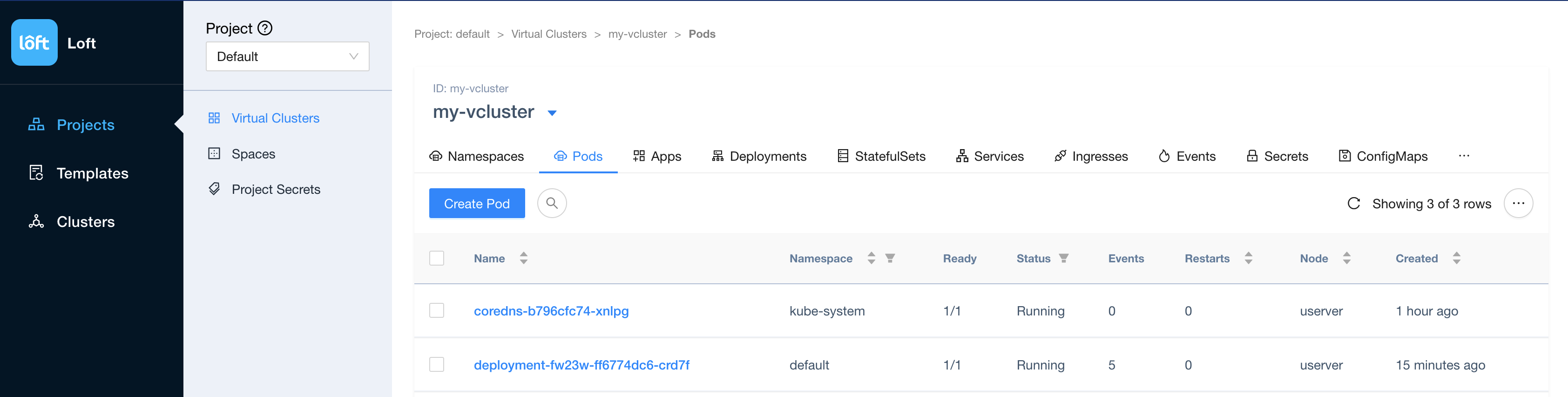The height and width of the screenshot is (397, 1568).
Task: Click the Secrets tab lock icon
Action: [x=1252, y=156]
